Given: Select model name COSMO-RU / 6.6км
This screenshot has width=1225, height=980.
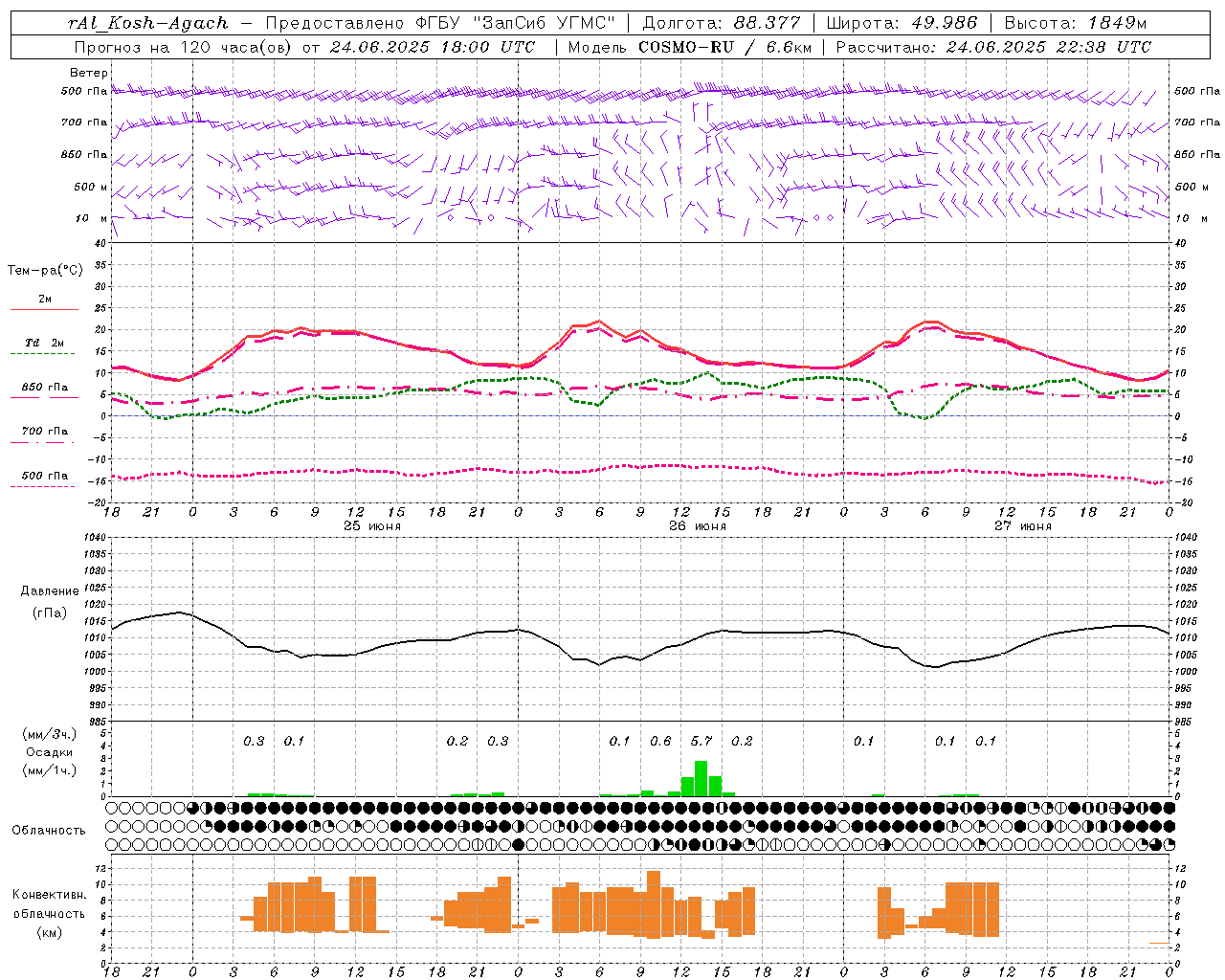Looking at the screenshot, I should click(724, 47).
